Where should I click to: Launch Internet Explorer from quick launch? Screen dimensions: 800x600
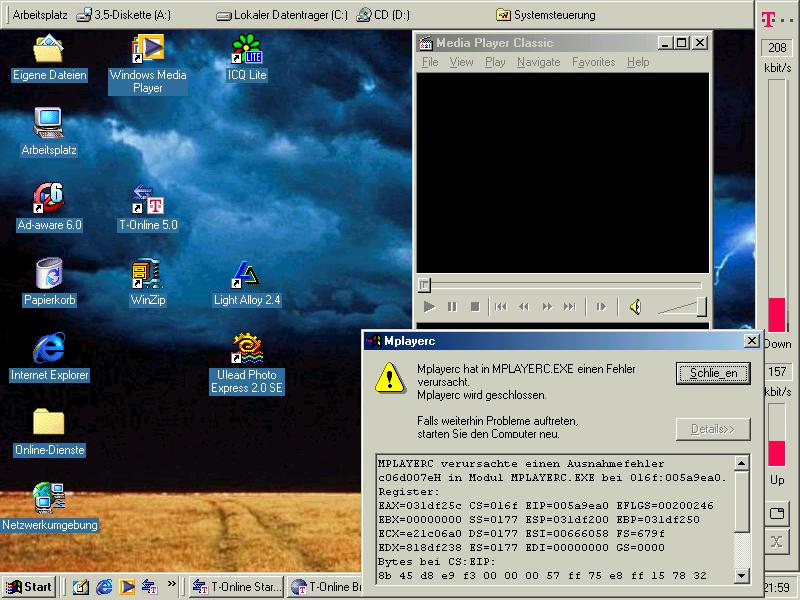point(104,587)
